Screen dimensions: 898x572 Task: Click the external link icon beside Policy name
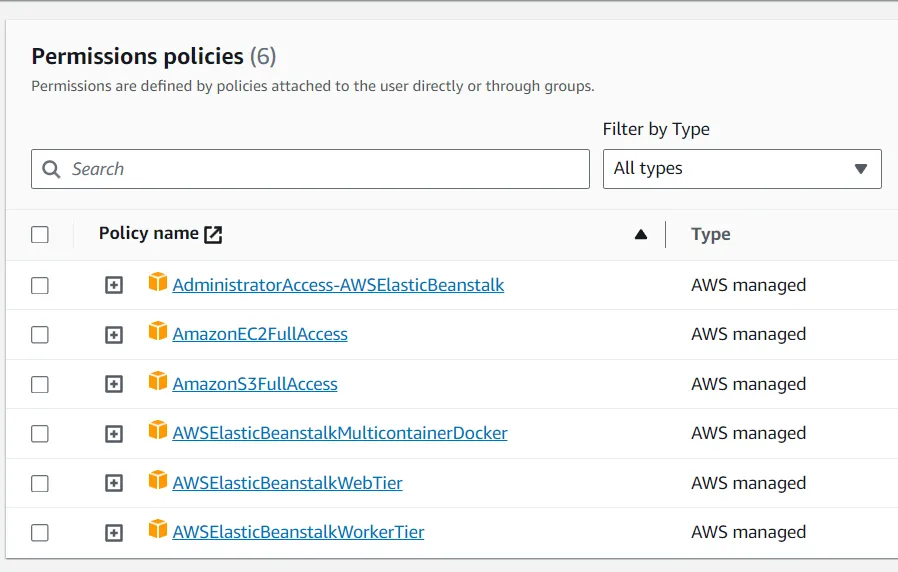(213, 235)
